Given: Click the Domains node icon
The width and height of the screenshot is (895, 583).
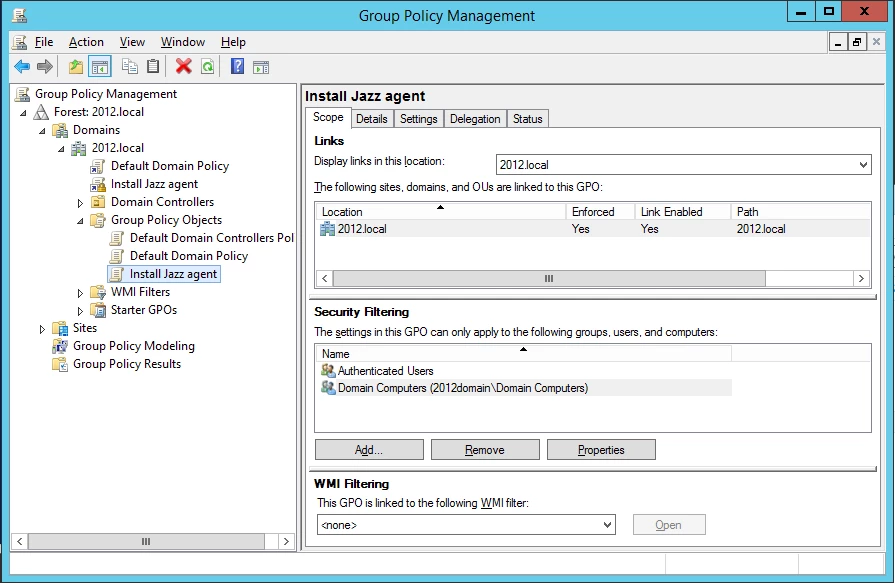Looking at the screenshot, I should (60, 130).
